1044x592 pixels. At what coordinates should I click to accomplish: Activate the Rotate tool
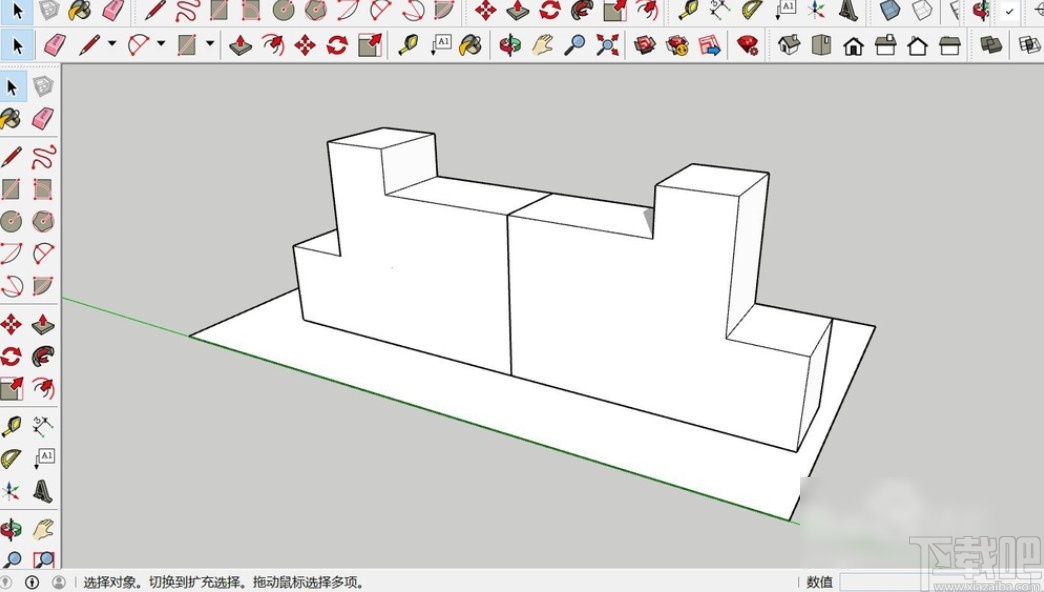(340, 45)
